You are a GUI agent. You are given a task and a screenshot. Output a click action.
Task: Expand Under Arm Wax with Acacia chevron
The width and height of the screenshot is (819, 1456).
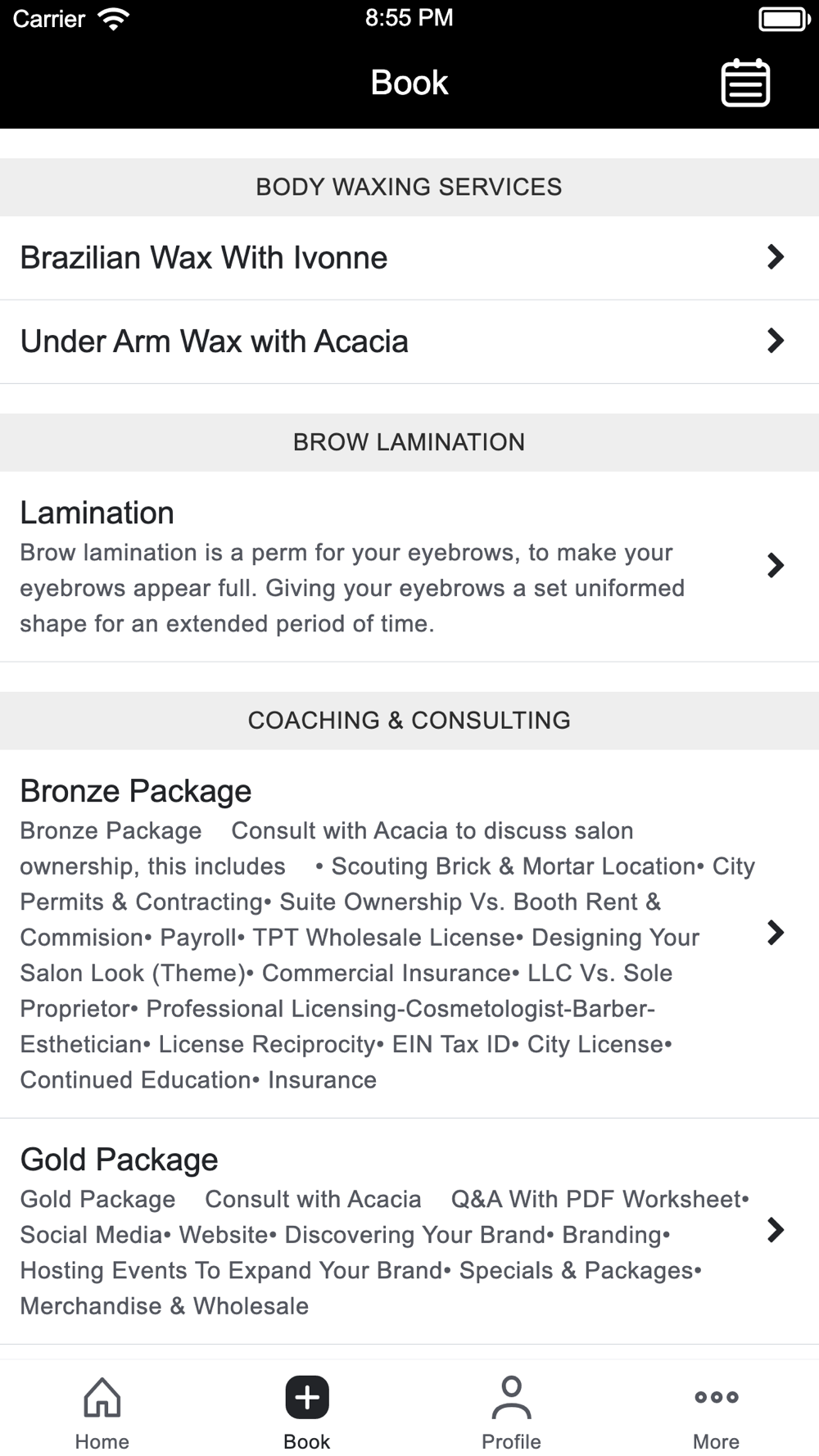pos(775,341)
